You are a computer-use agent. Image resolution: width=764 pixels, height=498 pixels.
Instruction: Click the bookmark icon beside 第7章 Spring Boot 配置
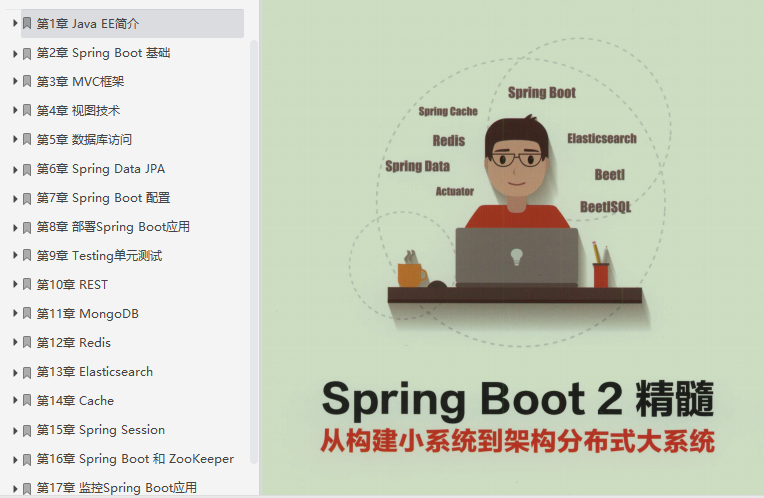pos(27,198)
